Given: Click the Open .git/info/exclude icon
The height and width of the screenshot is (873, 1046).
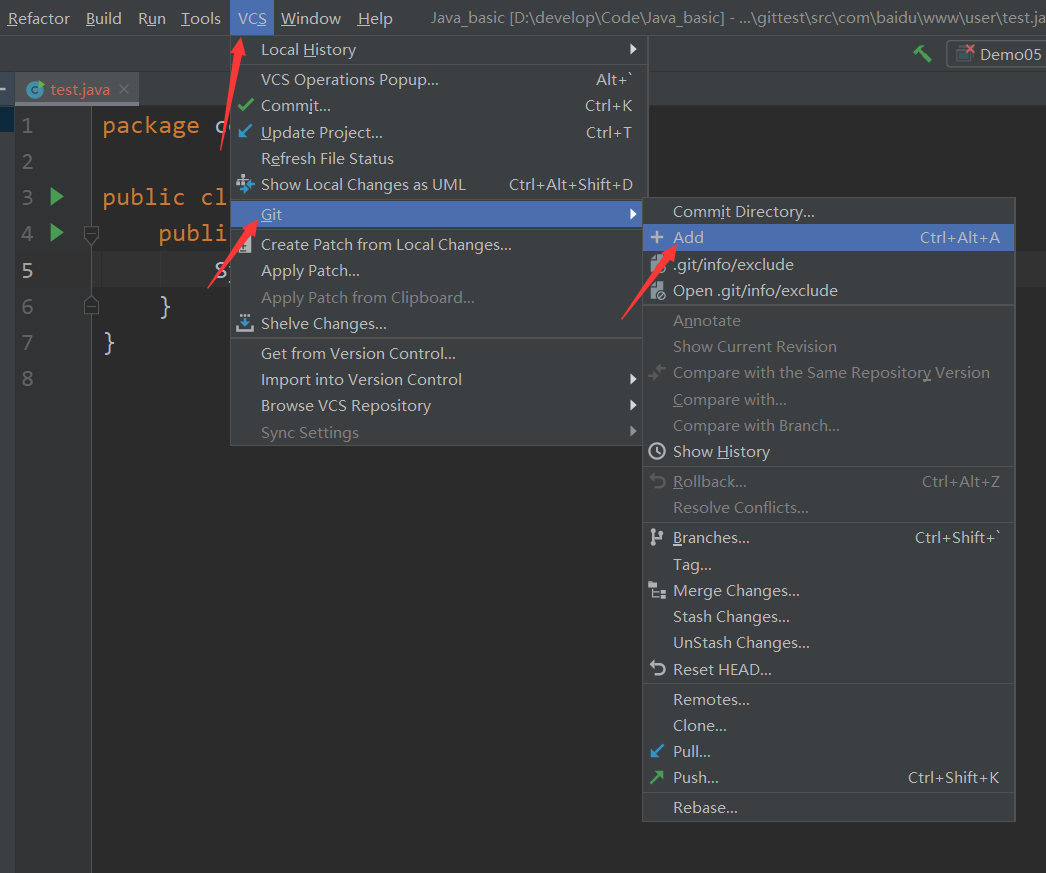Looking at the screenshot, I should point(658,290).
